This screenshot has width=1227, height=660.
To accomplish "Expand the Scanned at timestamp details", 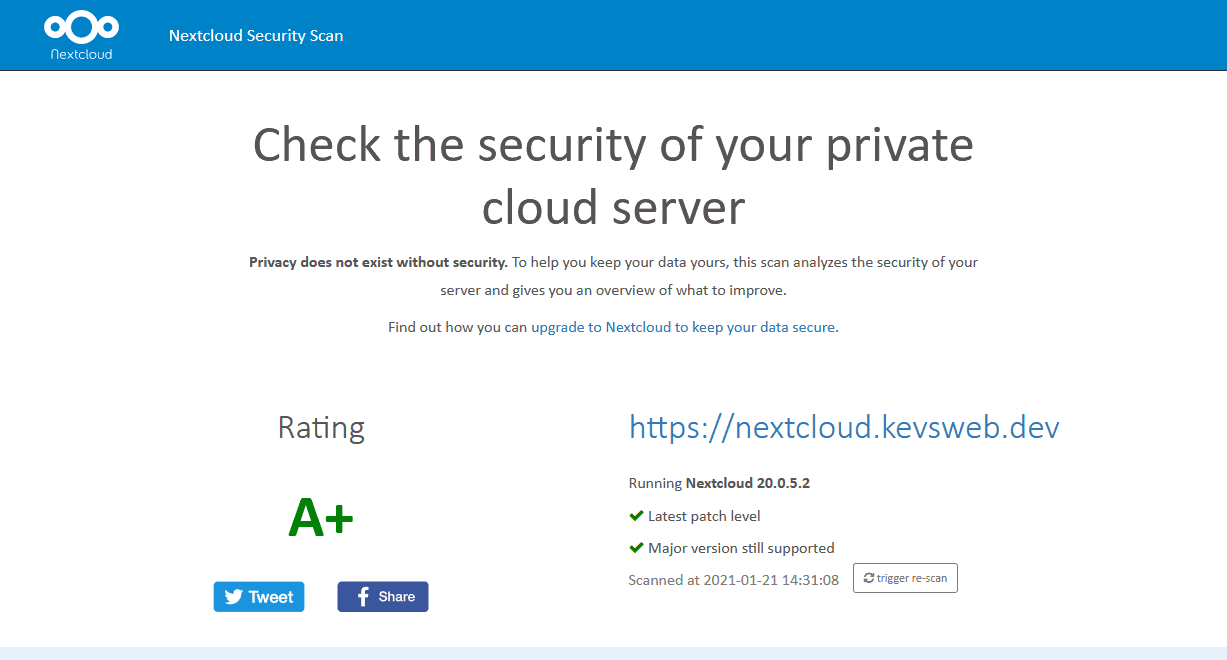I will pyautogui.click(x=733, y=579).
